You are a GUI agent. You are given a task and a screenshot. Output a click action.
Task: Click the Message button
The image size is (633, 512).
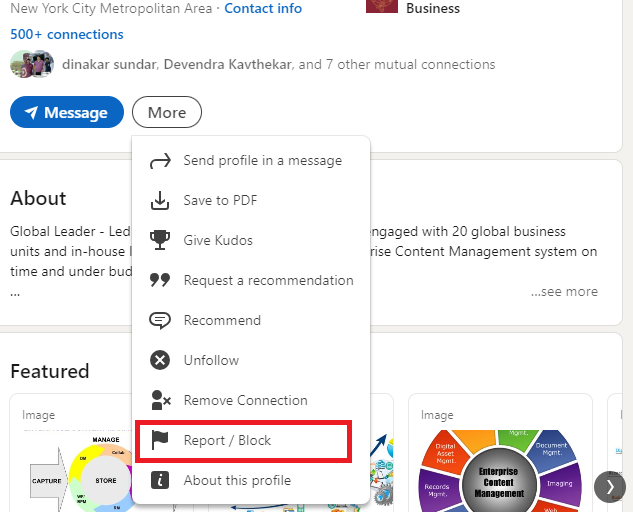67,112
